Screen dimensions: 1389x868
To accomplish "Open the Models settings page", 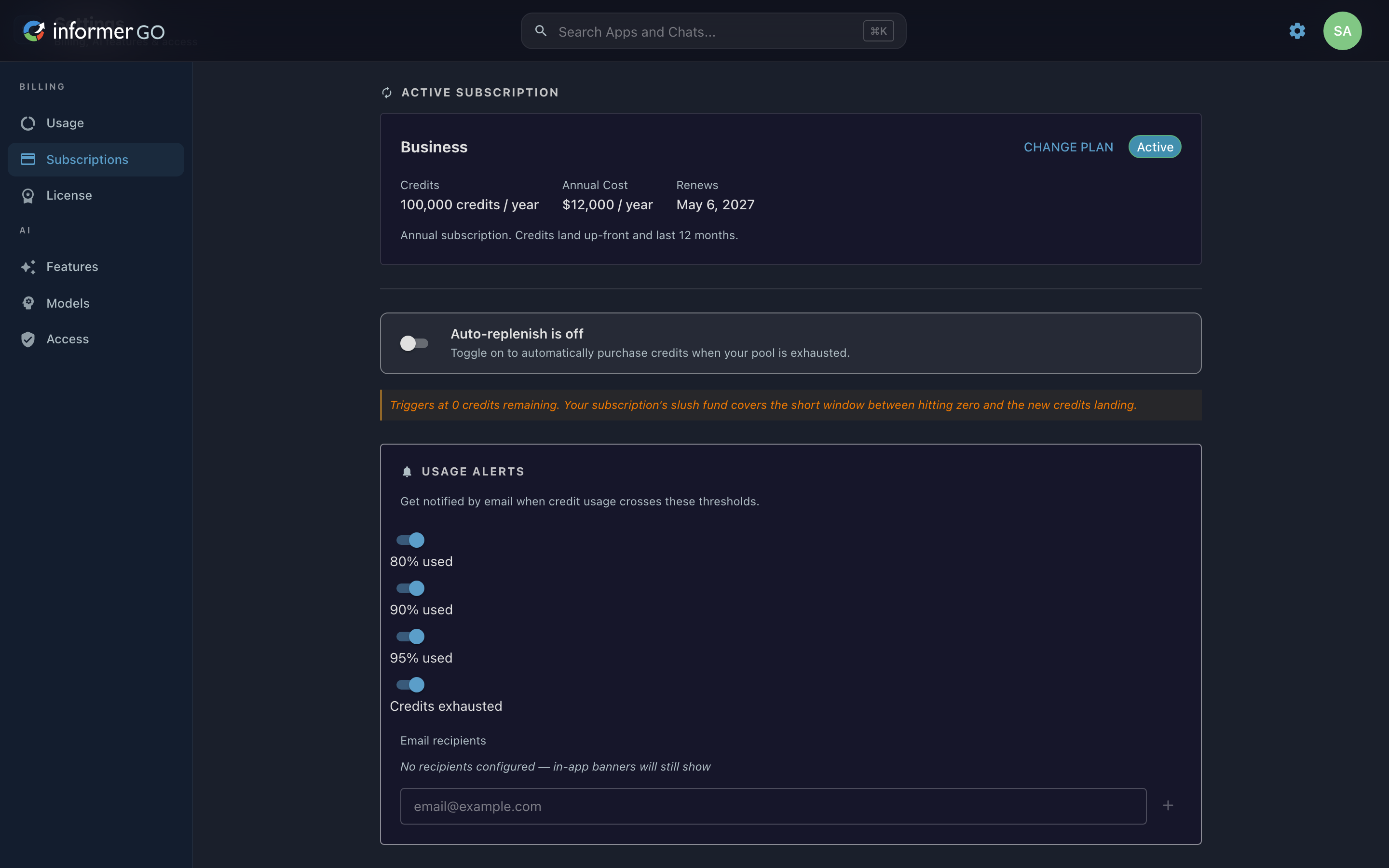I will click(x=96, y=303).
